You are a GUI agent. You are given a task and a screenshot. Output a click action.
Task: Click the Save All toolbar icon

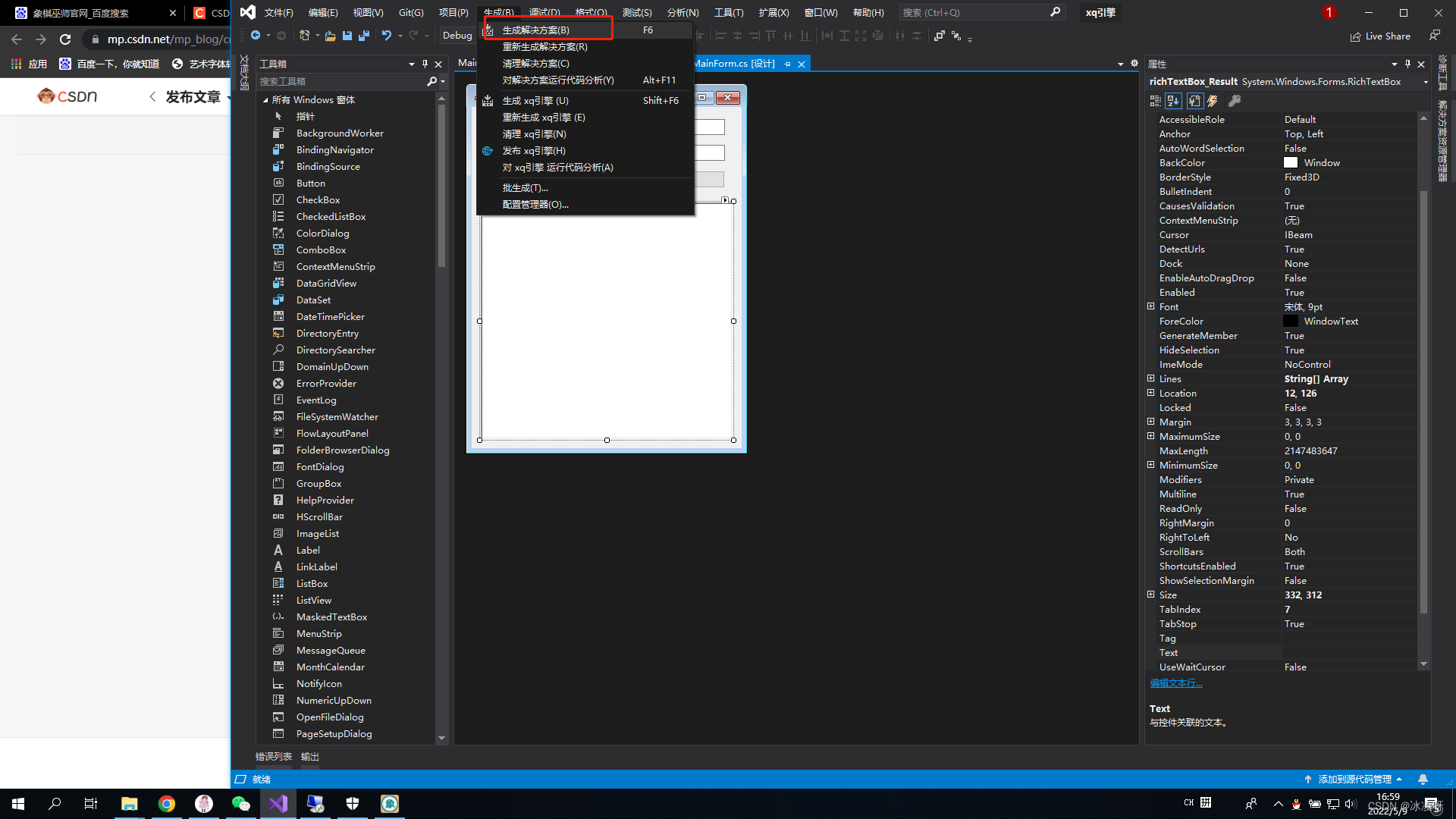tap(364, 36)
